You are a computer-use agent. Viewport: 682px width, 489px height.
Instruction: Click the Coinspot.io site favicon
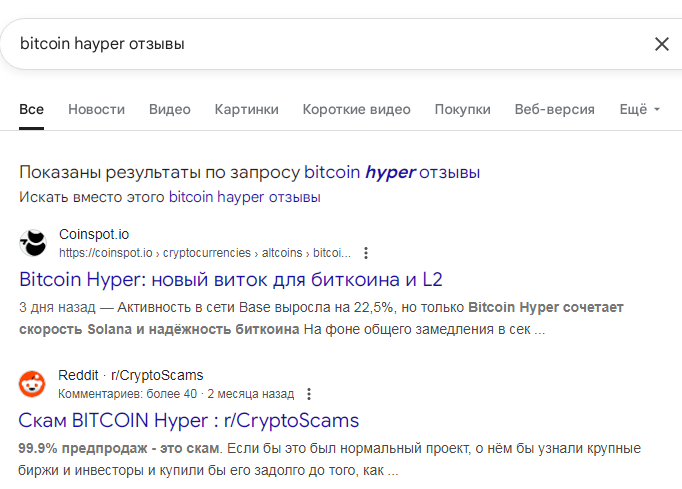tap(33, 243)
